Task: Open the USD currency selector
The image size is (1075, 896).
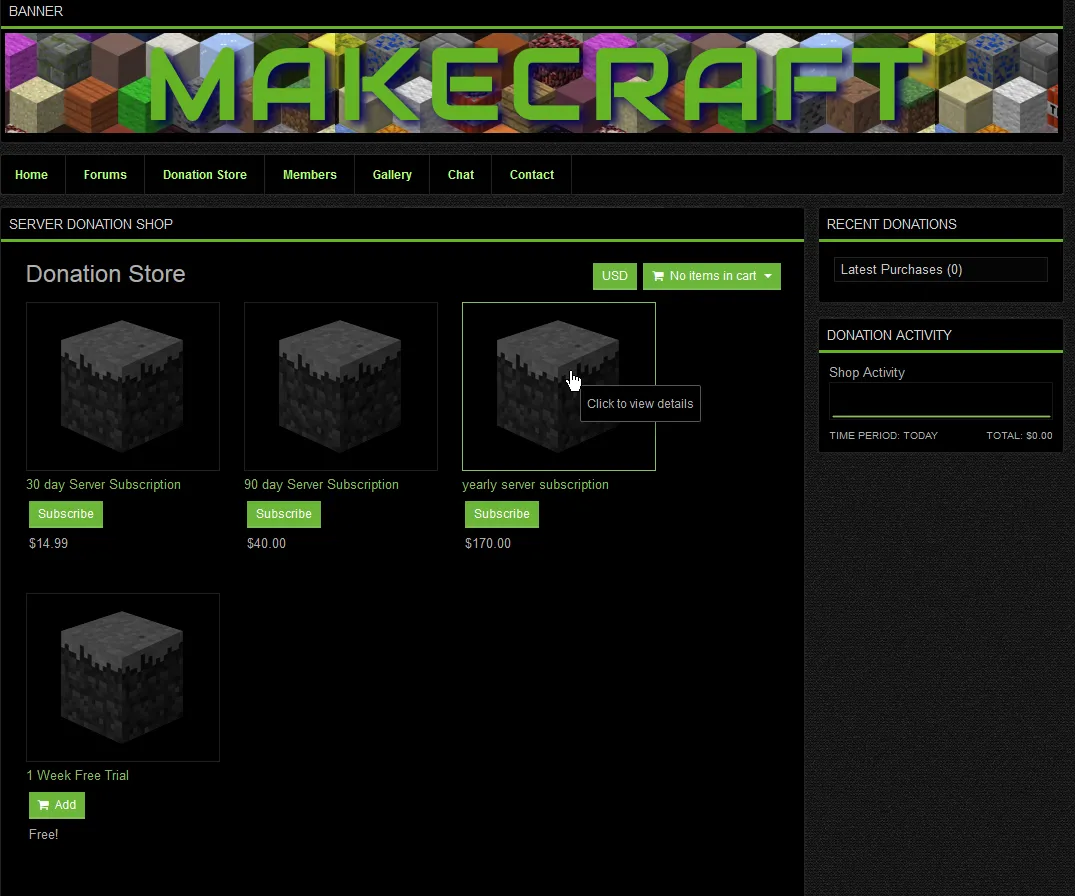Action: pos(614,275)
